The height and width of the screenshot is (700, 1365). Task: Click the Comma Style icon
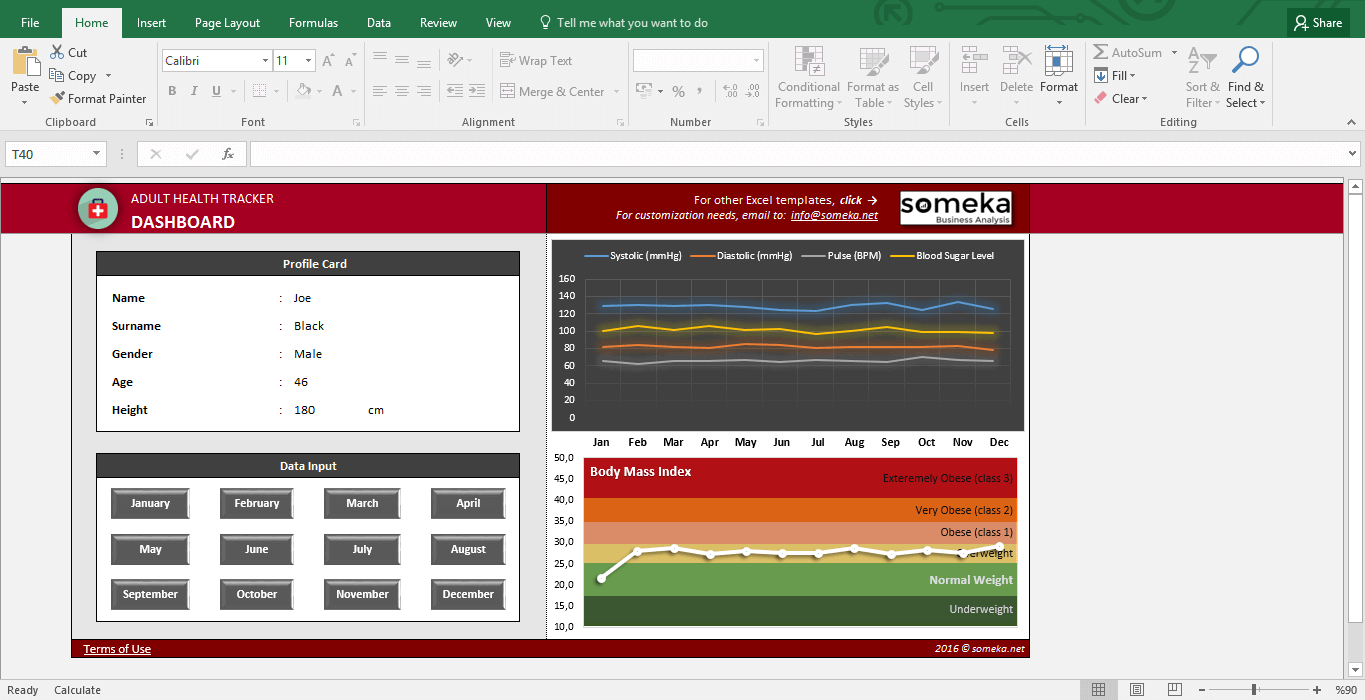pos(700,92)
